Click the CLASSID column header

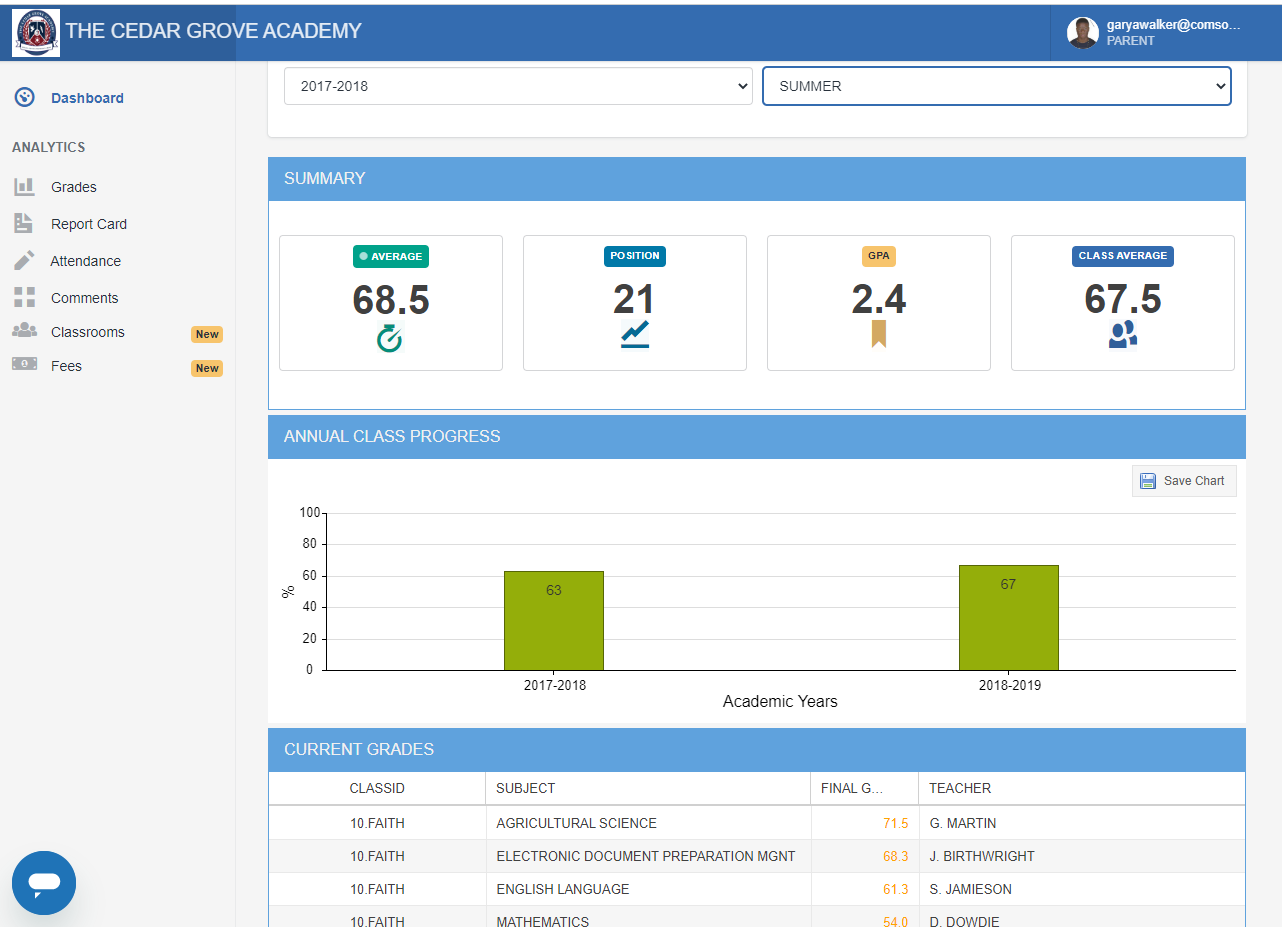(x=377, y=788)
